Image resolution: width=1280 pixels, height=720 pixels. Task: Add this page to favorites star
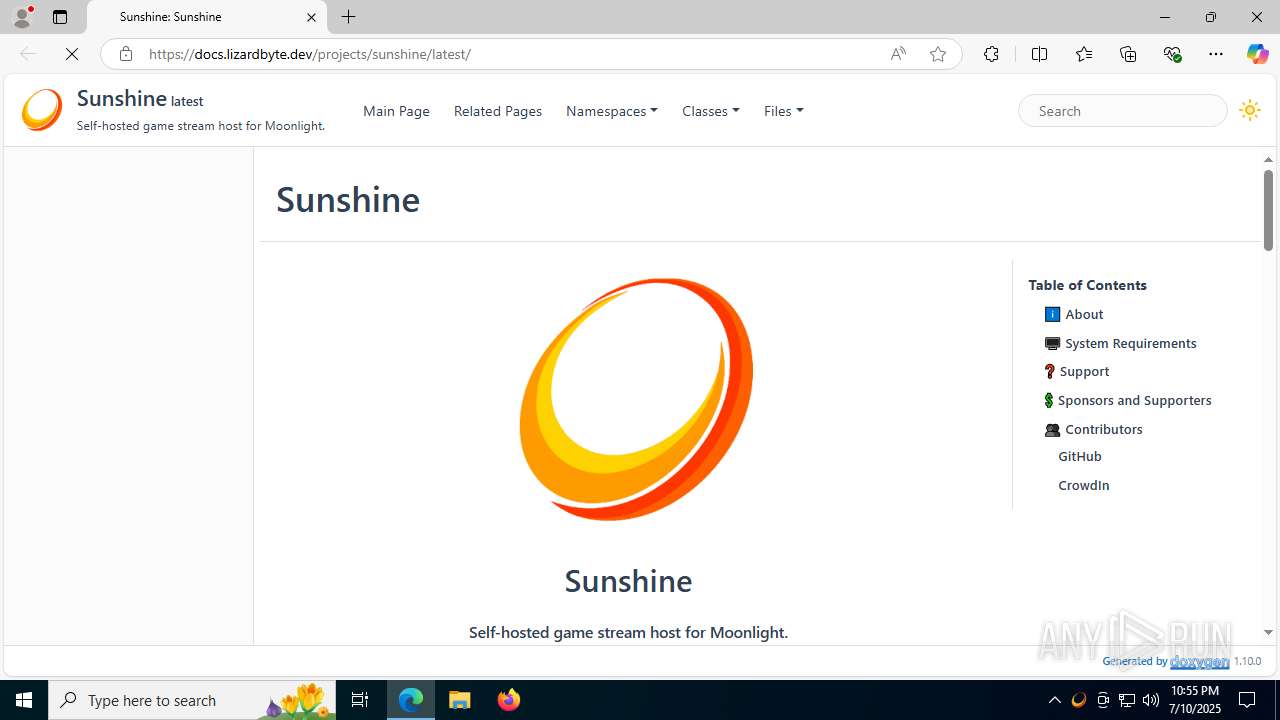[x=938, y=54]
